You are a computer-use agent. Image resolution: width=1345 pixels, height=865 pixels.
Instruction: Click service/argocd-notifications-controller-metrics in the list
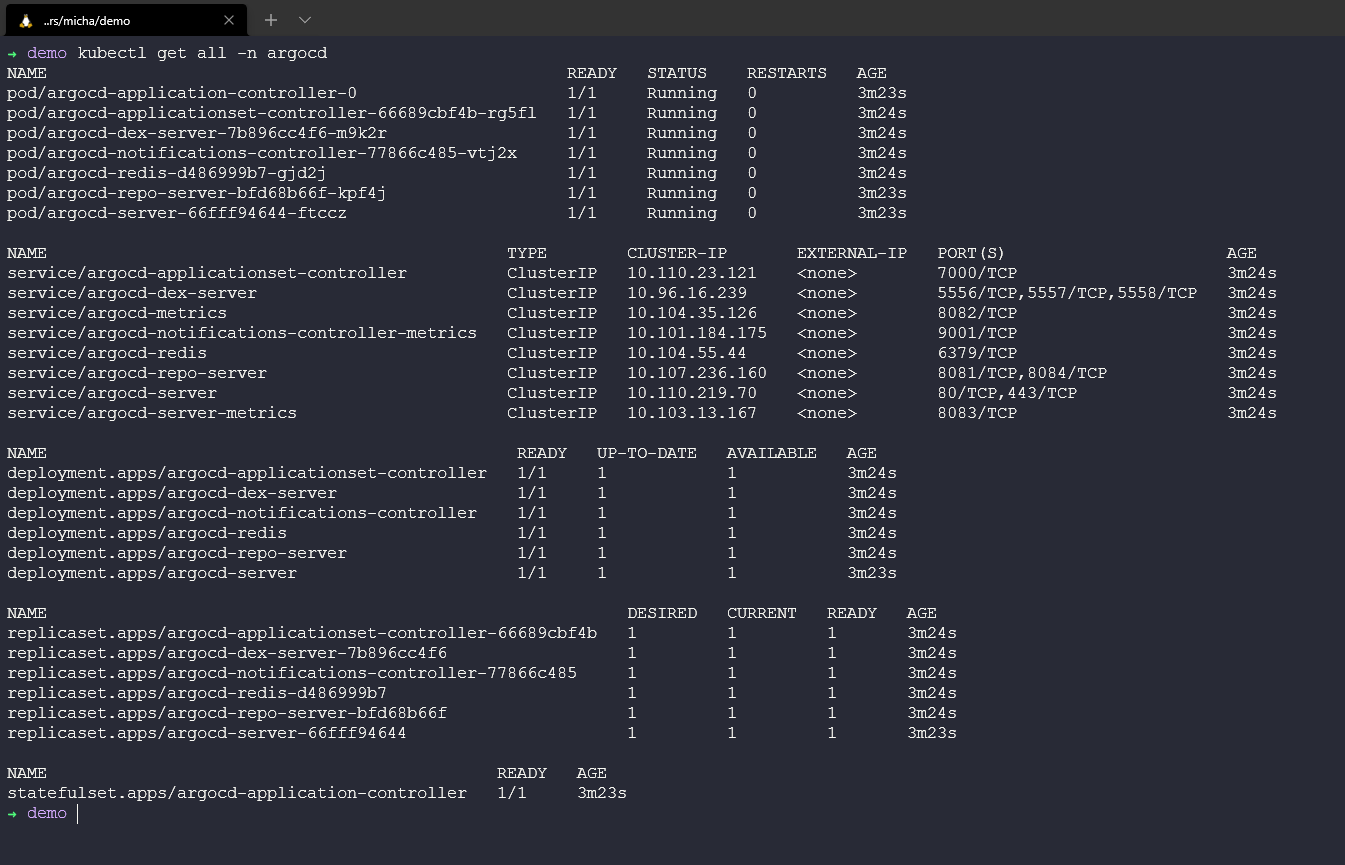[241, 333]
